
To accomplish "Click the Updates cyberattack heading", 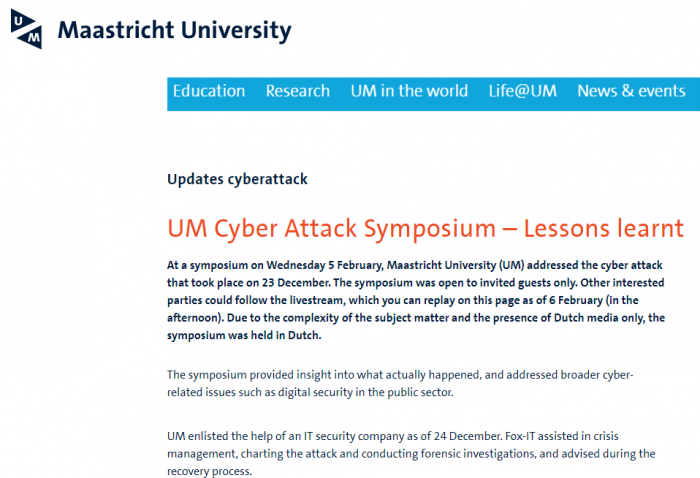I will 237,179.
